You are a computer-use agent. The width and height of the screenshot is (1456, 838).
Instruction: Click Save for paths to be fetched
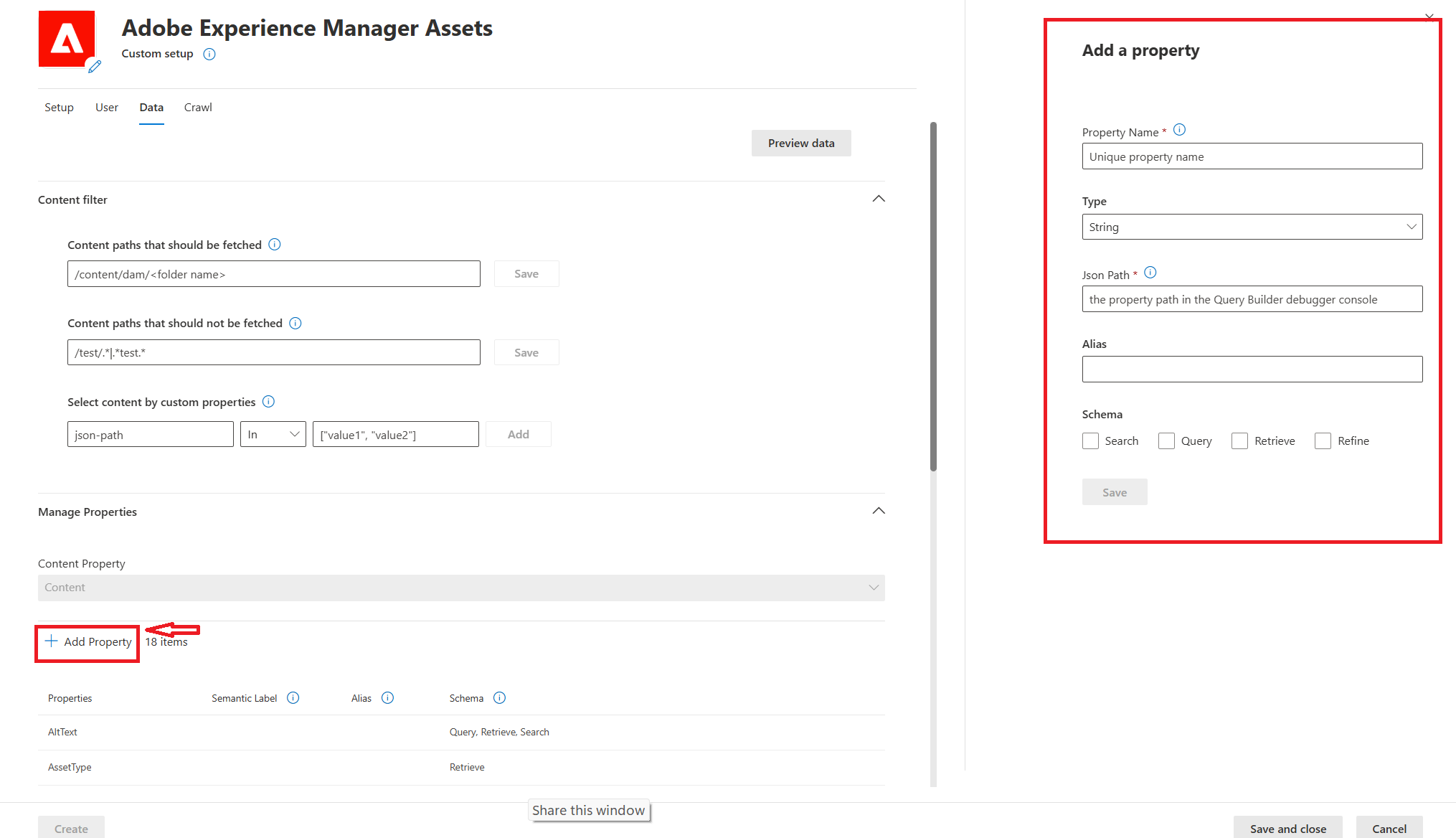point(526,273)
